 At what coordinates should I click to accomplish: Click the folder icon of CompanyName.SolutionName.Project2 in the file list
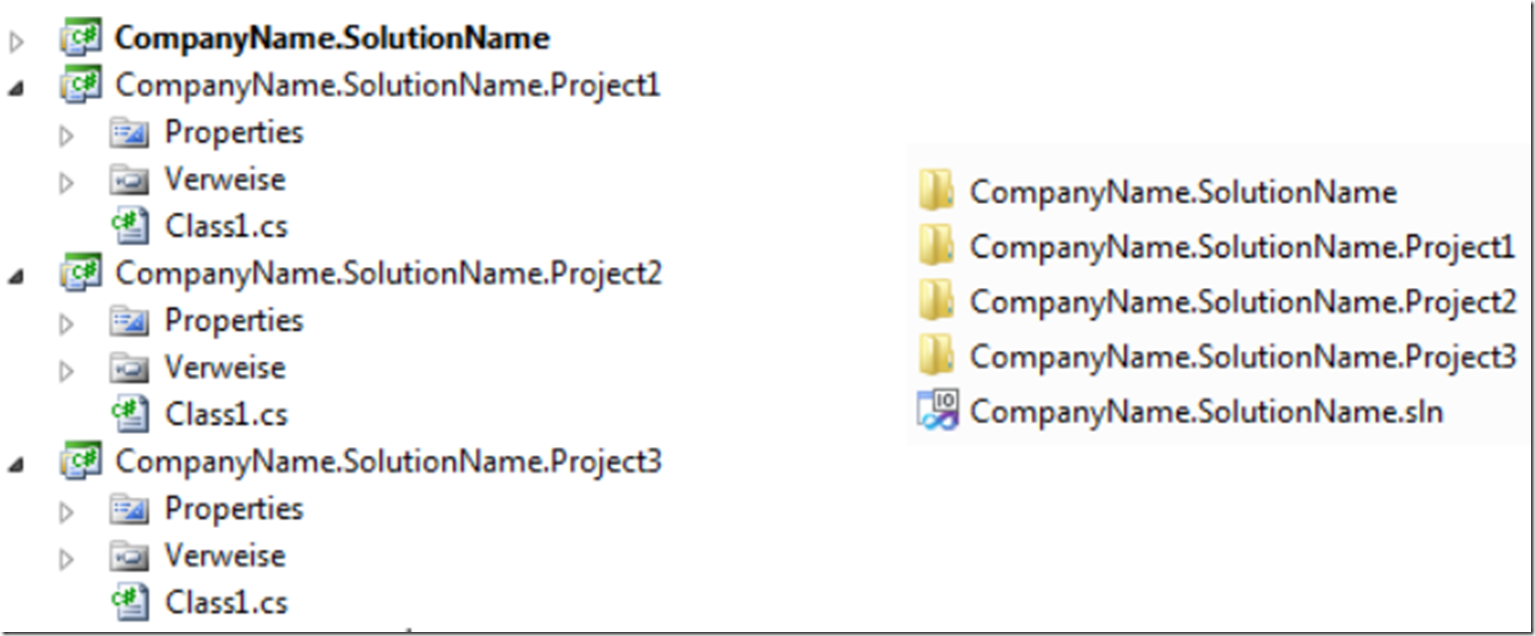[936, 301]
